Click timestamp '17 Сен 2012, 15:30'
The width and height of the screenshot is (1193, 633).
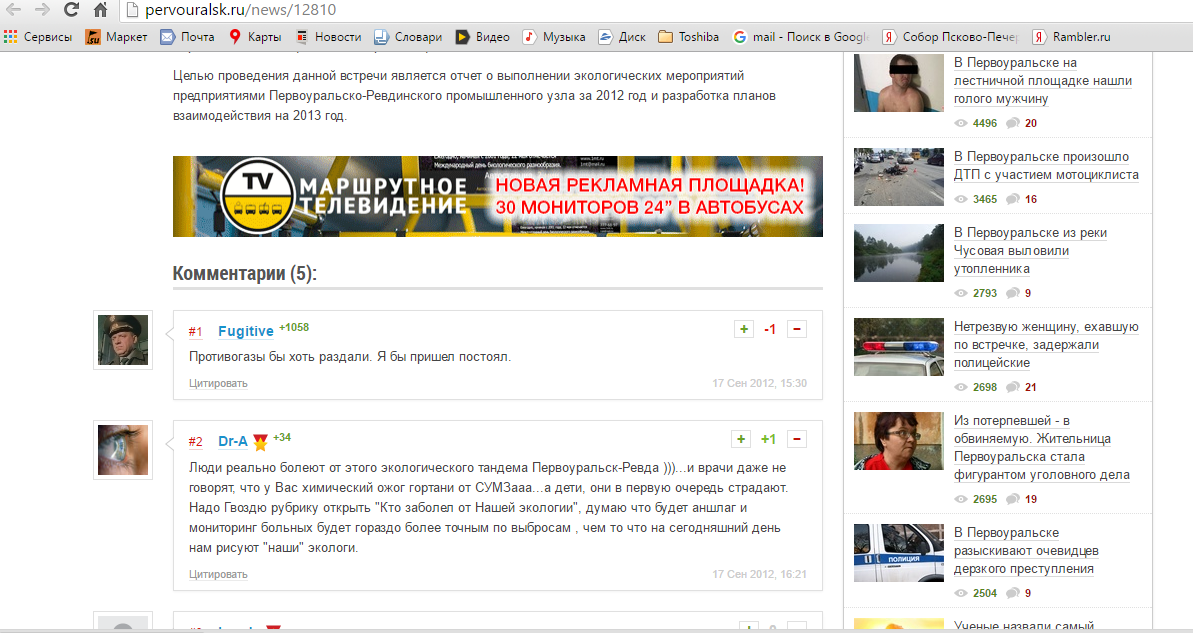coord(759,383)
